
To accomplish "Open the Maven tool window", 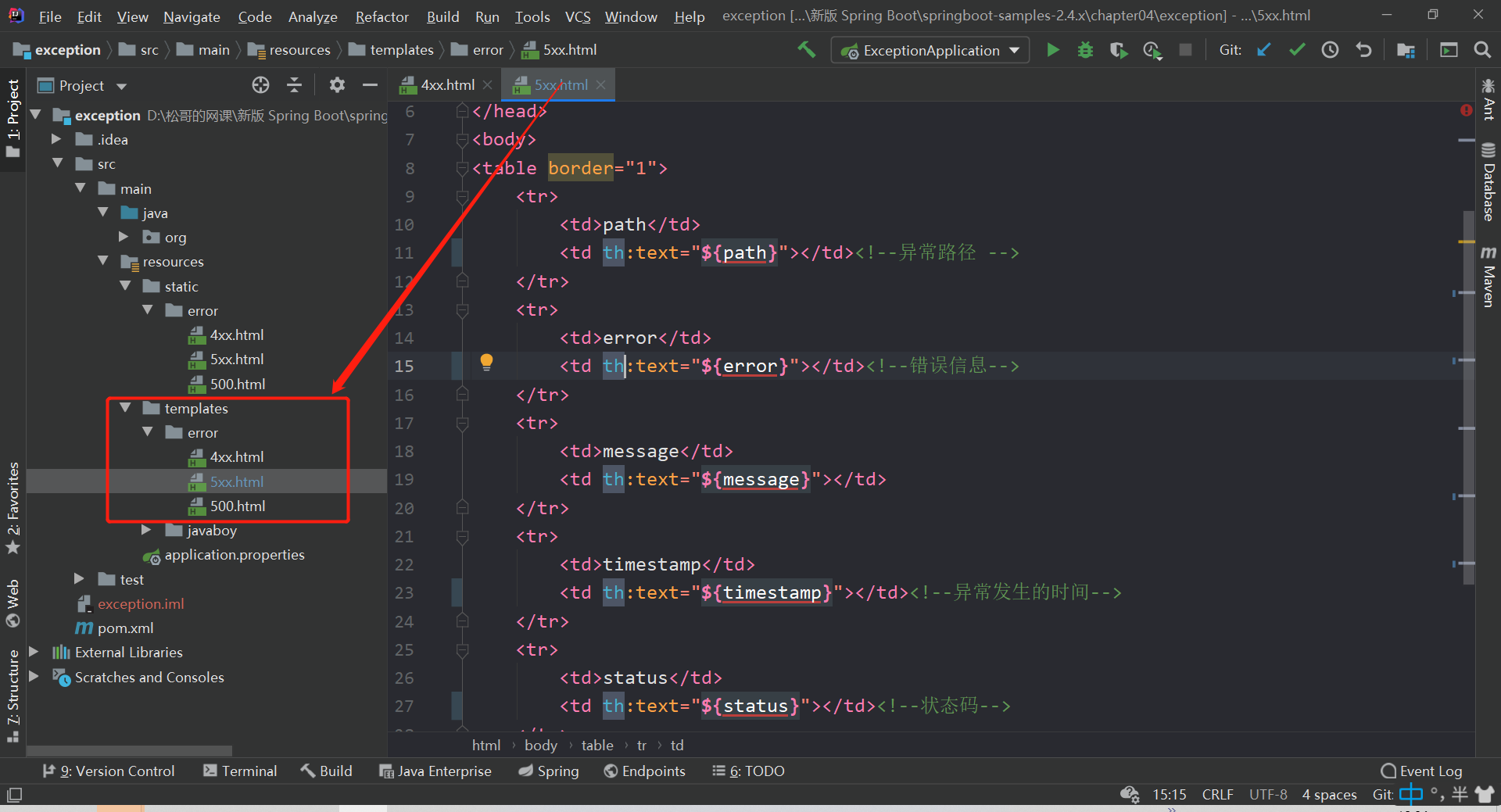I will 1488,277.
